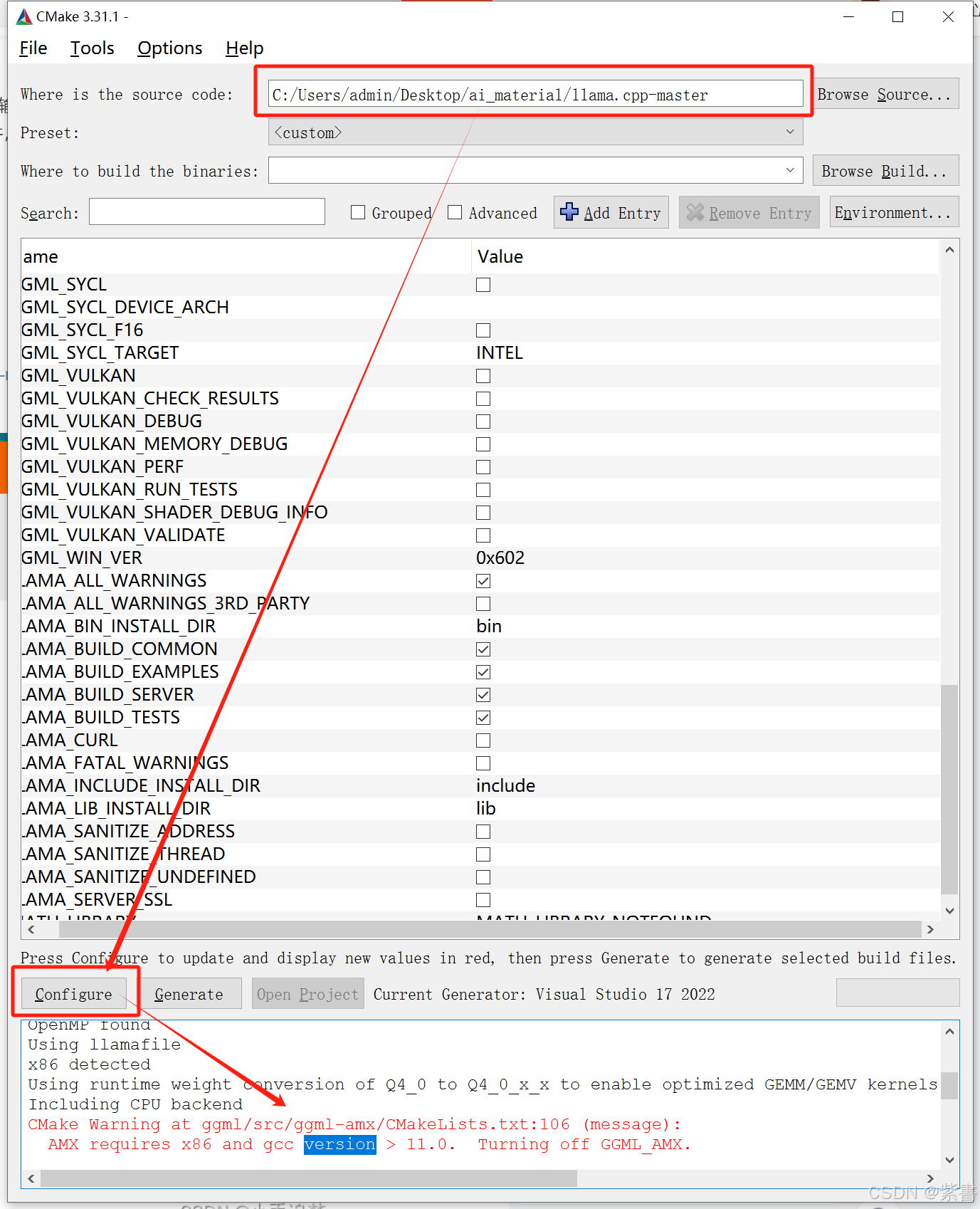Toggle the GML_VULKAN_DEBUG checkbox

click(x=483, y=422)
